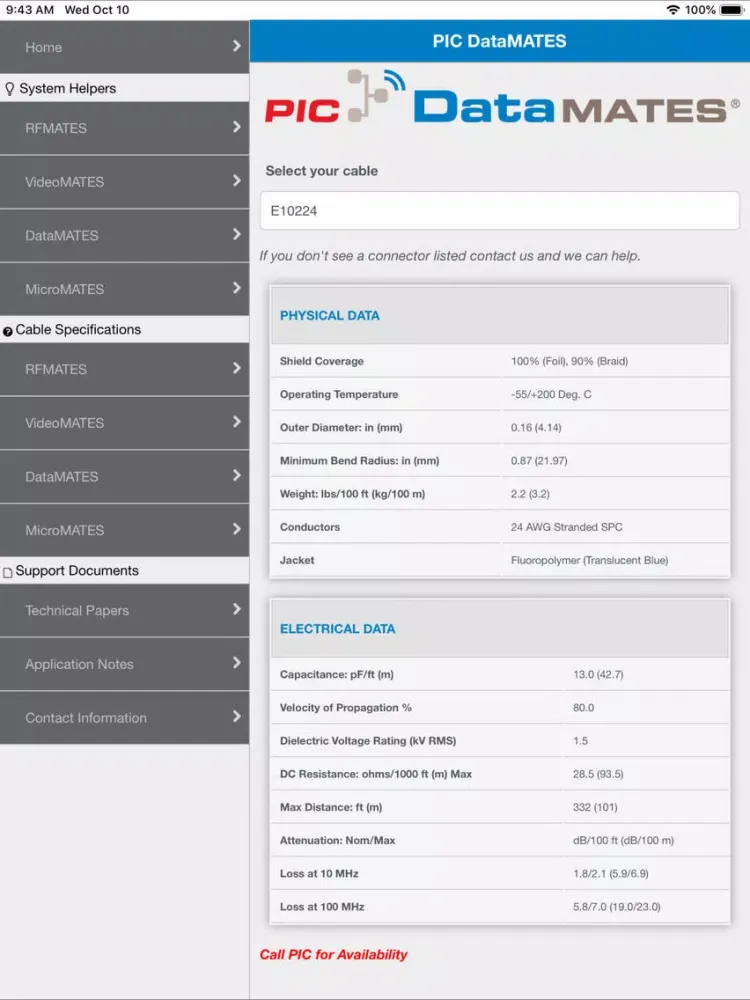Open RFMATES under Cable Specifications
Viewport: 750px width, 1000px height.
124,369
